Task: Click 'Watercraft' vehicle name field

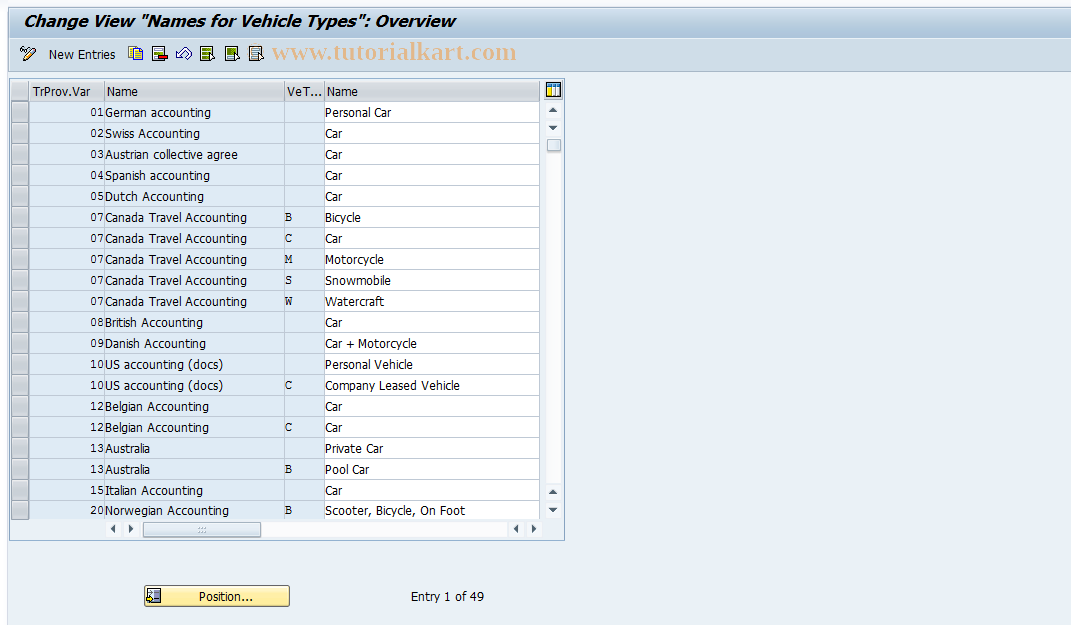Action: 432,302
